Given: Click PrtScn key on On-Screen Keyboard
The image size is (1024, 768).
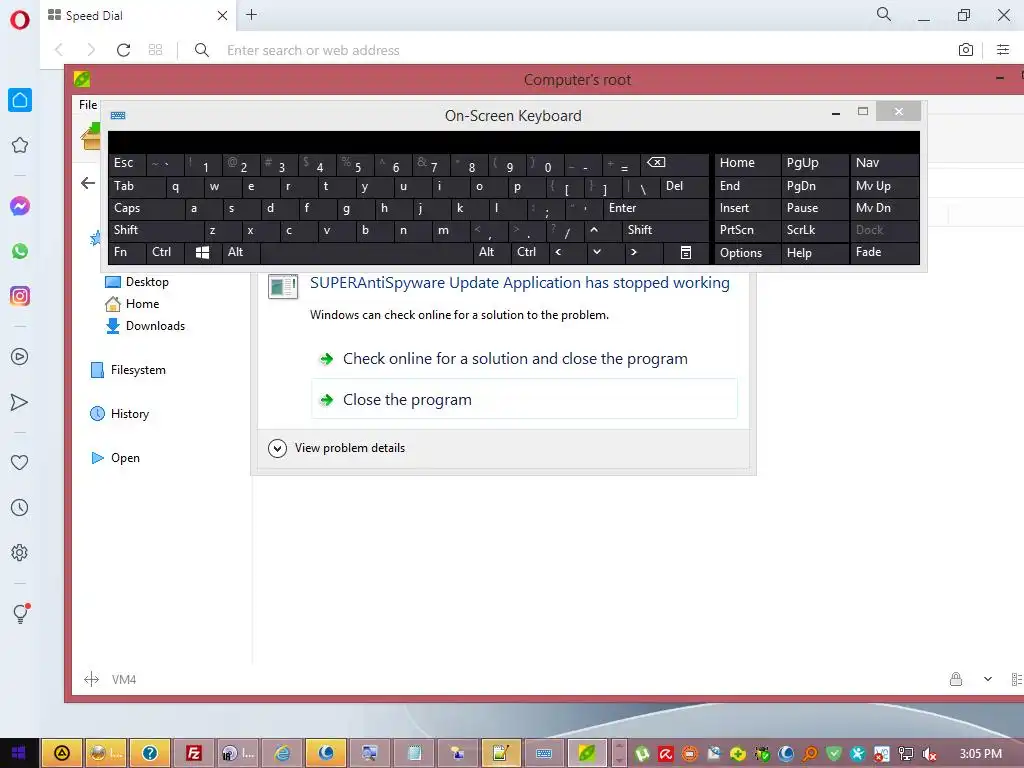Looking at the screenshot, I should point(747,230).
